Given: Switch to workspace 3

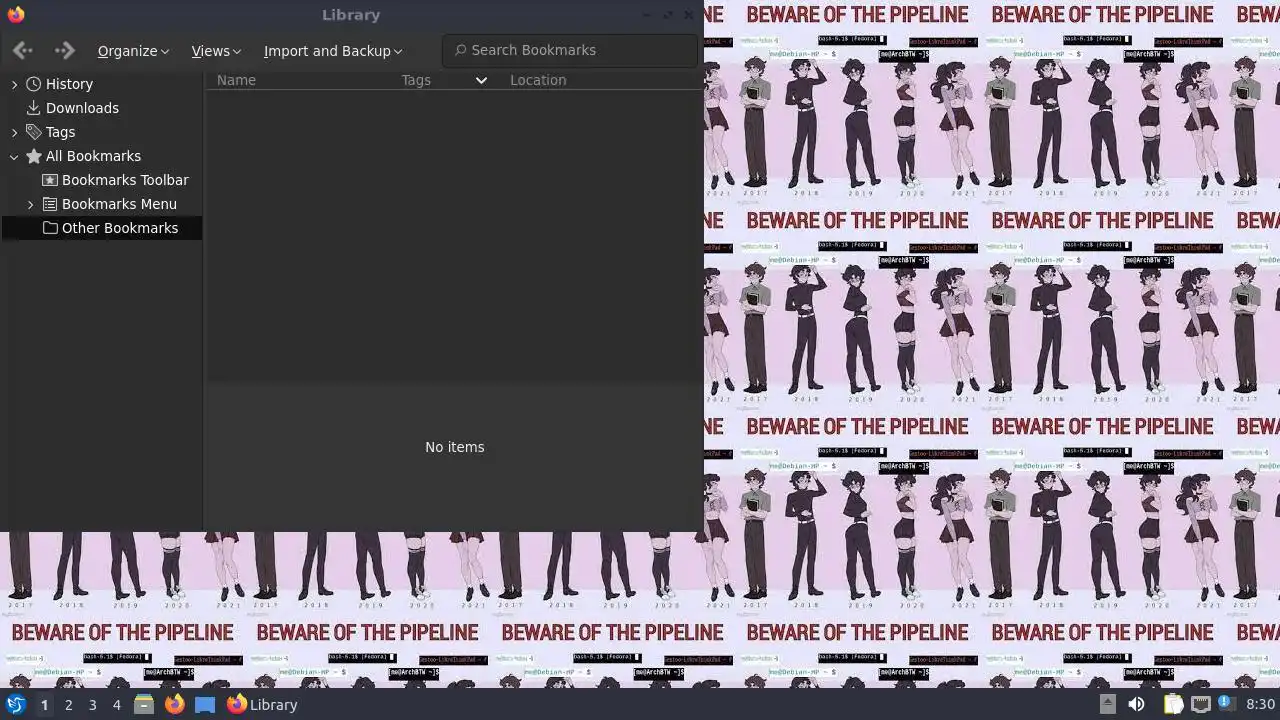Looking at the screenshot, I should tap(92, 705).
